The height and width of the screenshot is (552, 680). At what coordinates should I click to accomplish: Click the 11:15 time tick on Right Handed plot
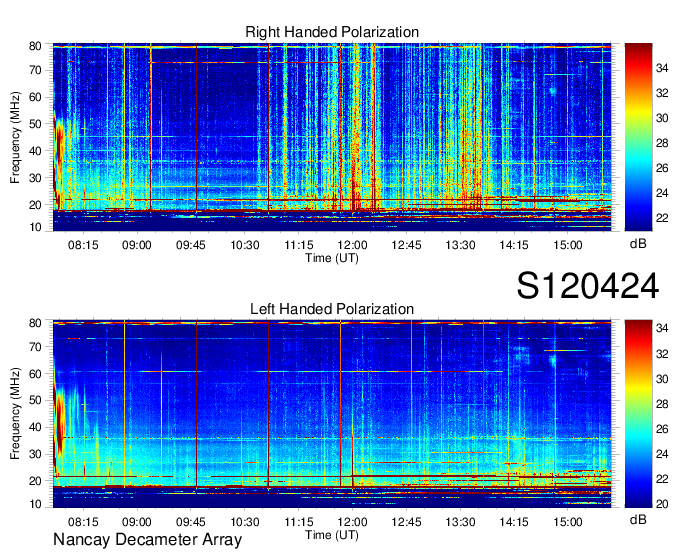(x=298, y=245)
